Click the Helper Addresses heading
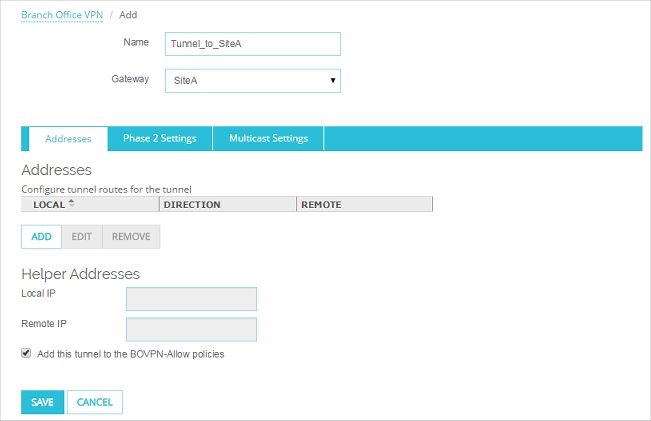This screenshot has height=421, width=651. pos(81,274)
